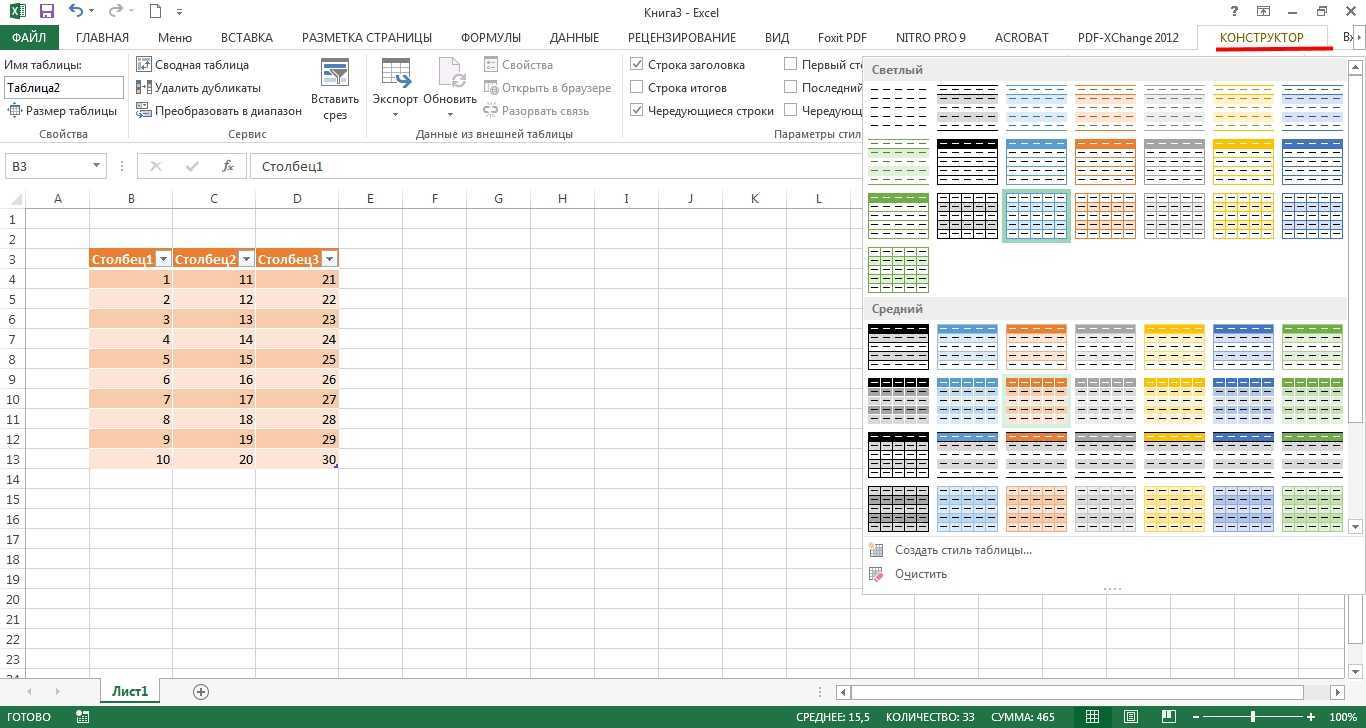Switch to the ДАННЫЕ (Data) tab
The height and width of the screenshot is (728, 1366).
pyautogui.click(x=574, y=38)
